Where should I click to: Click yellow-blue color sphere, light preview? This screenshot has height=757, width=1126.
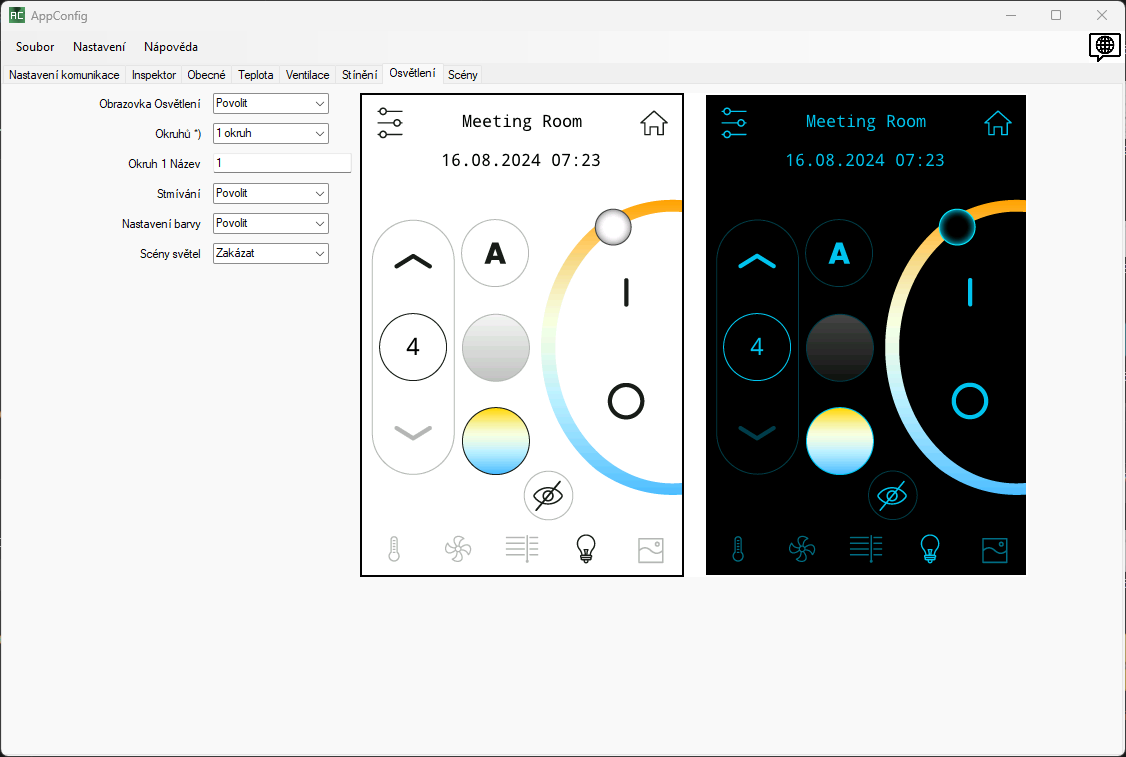pyautogui.click(x=495, y=441)
